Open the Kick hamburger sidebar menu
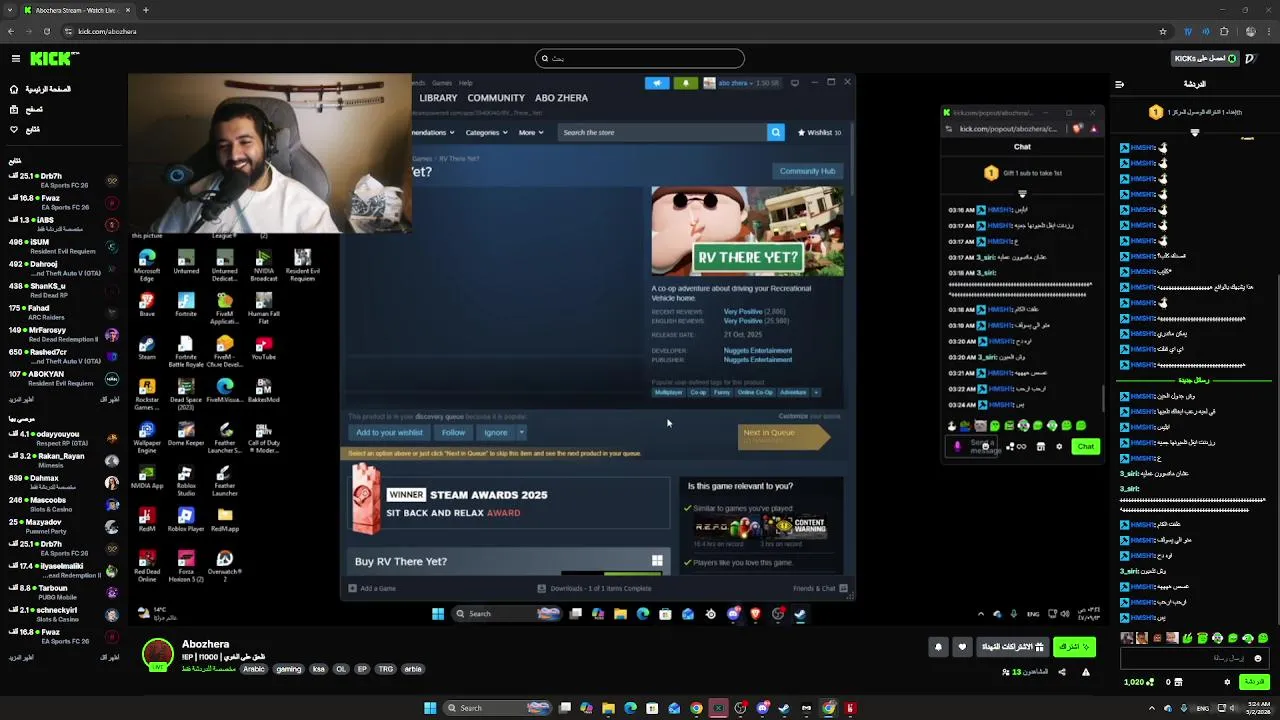Image resolution: width=1280 pixels, height=720 pixels. click(15, 58)
